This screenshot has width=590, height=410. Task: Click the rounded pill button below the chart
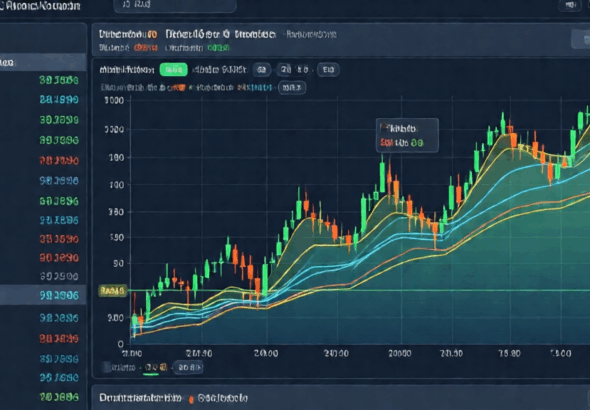(188, 367)
